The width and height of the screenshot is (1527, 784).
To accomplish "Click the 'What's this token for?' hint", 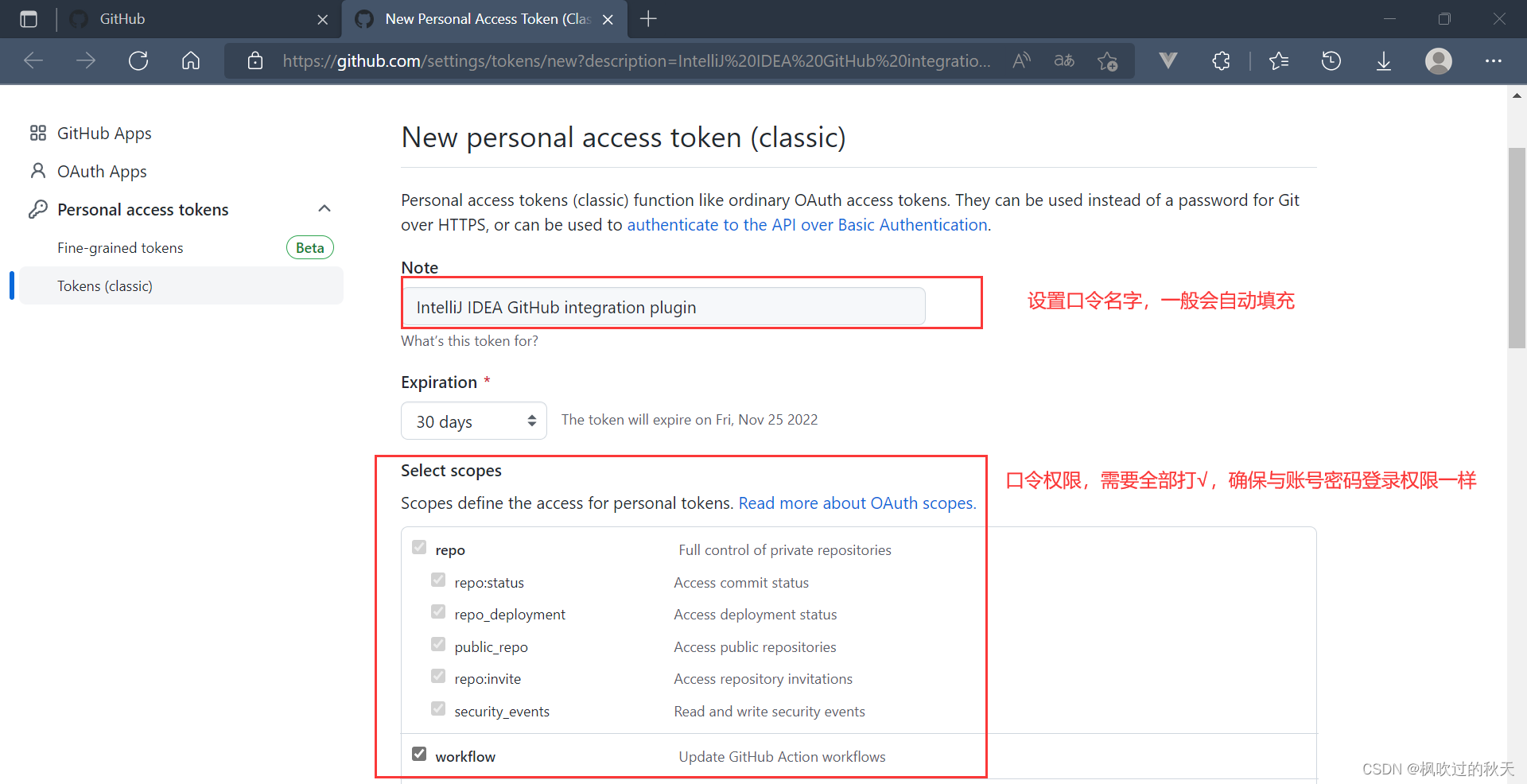I will [x=469, y=341].
